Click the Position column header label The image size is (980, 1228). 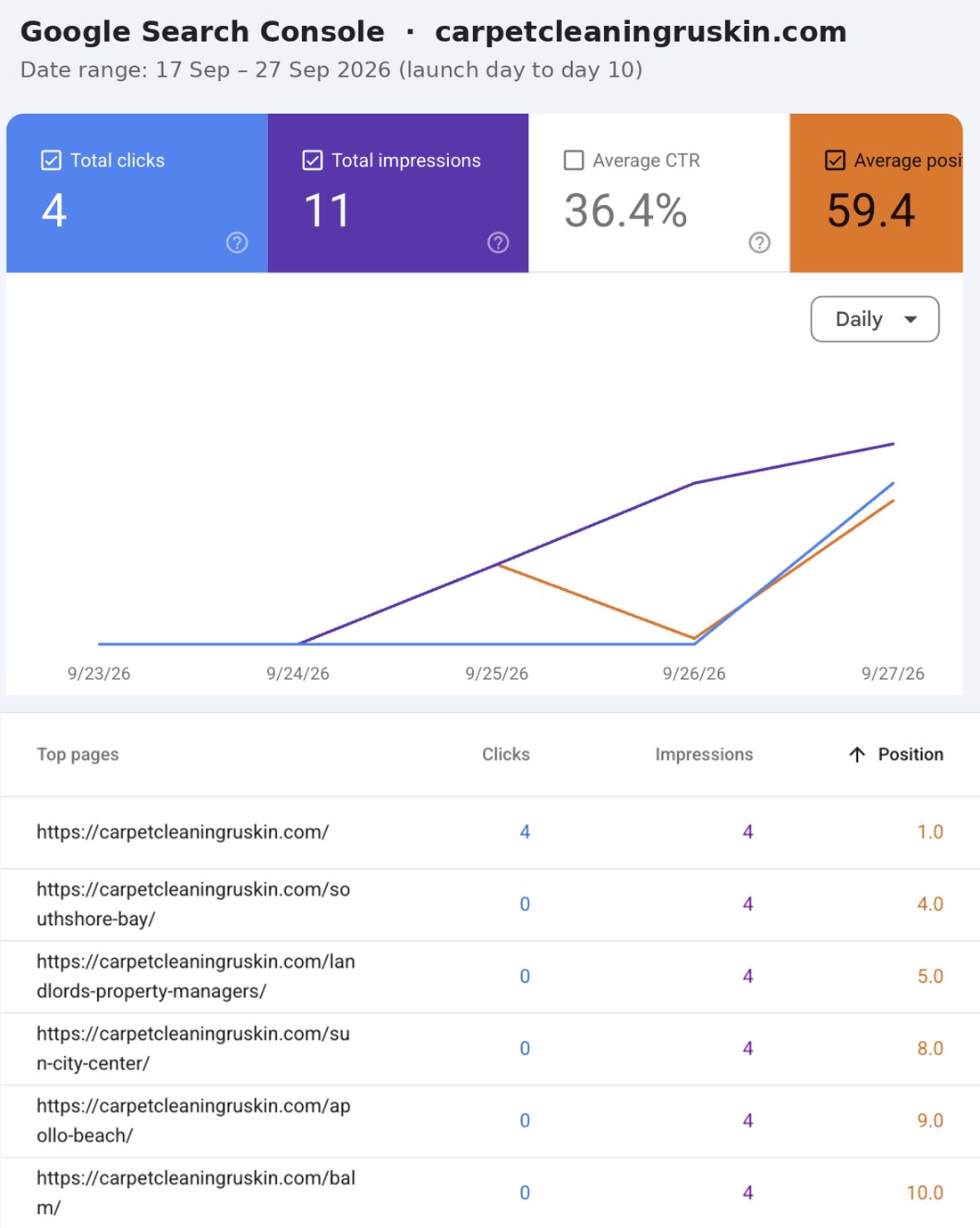[911, 755]
